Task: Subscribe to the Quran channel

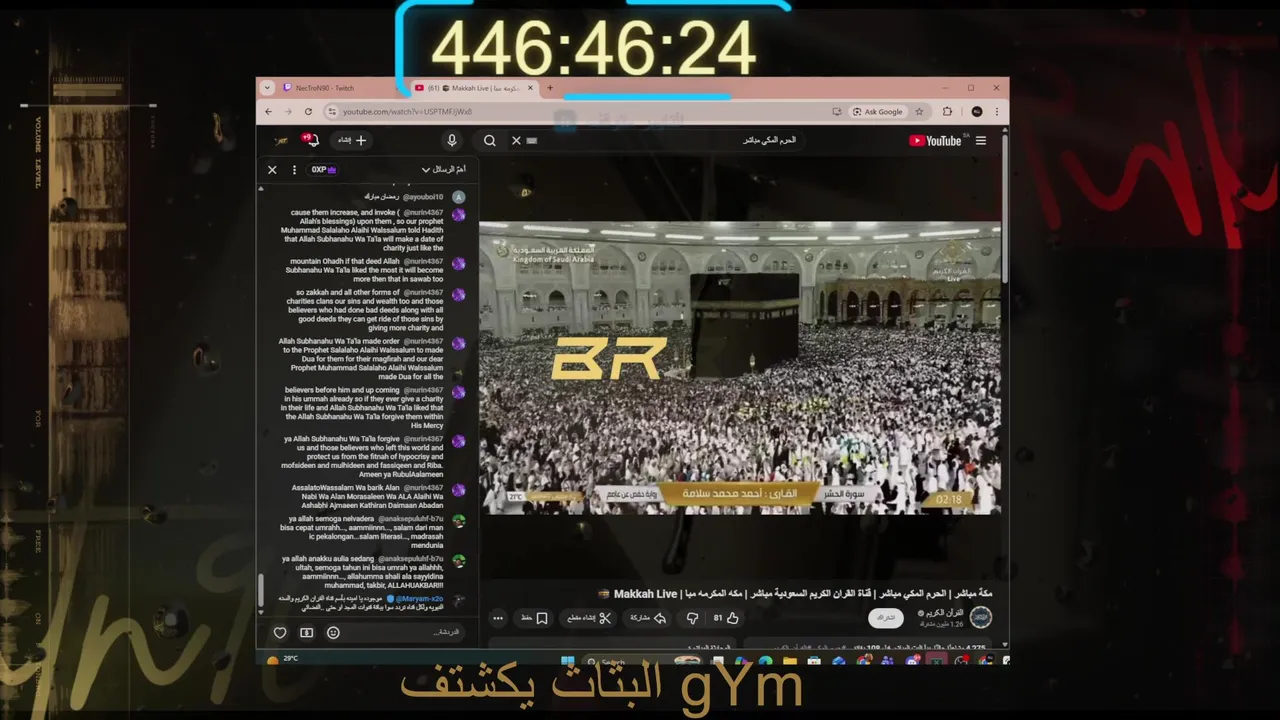Action: click(x=886, y=618)
